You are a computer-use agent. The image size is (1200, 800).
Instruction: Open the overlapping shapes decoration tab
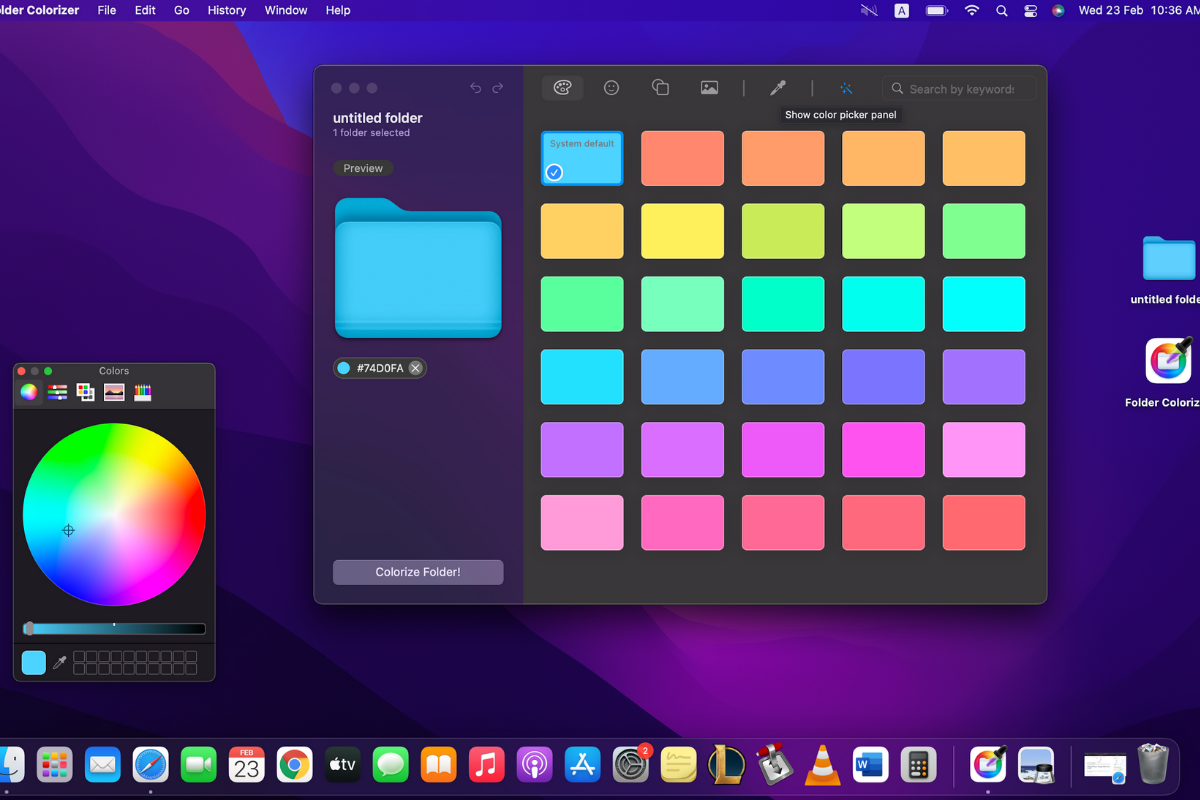point(660,88)
